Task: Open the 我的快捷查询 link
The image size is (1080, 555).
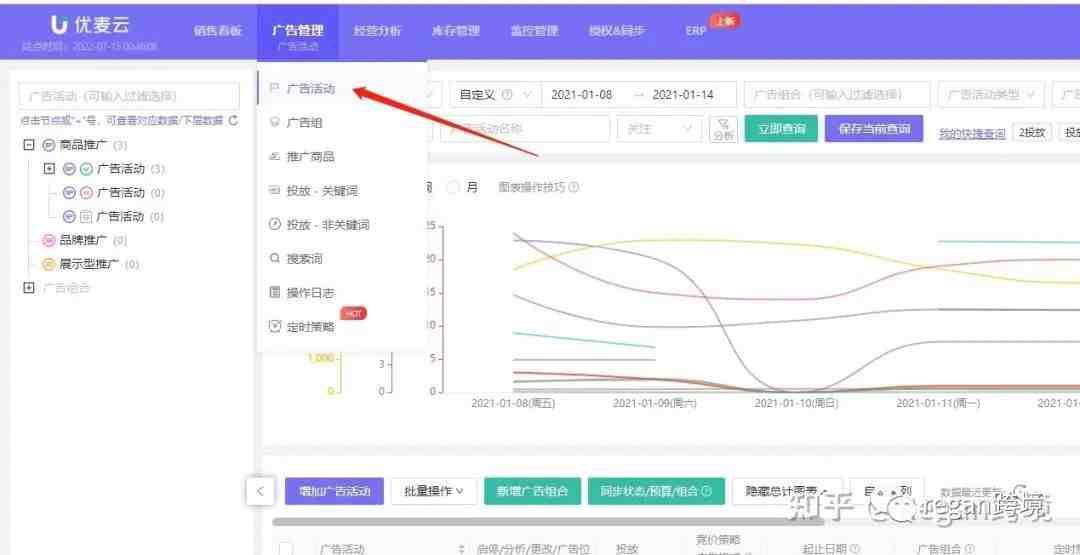Action: [x=972, y=134]
